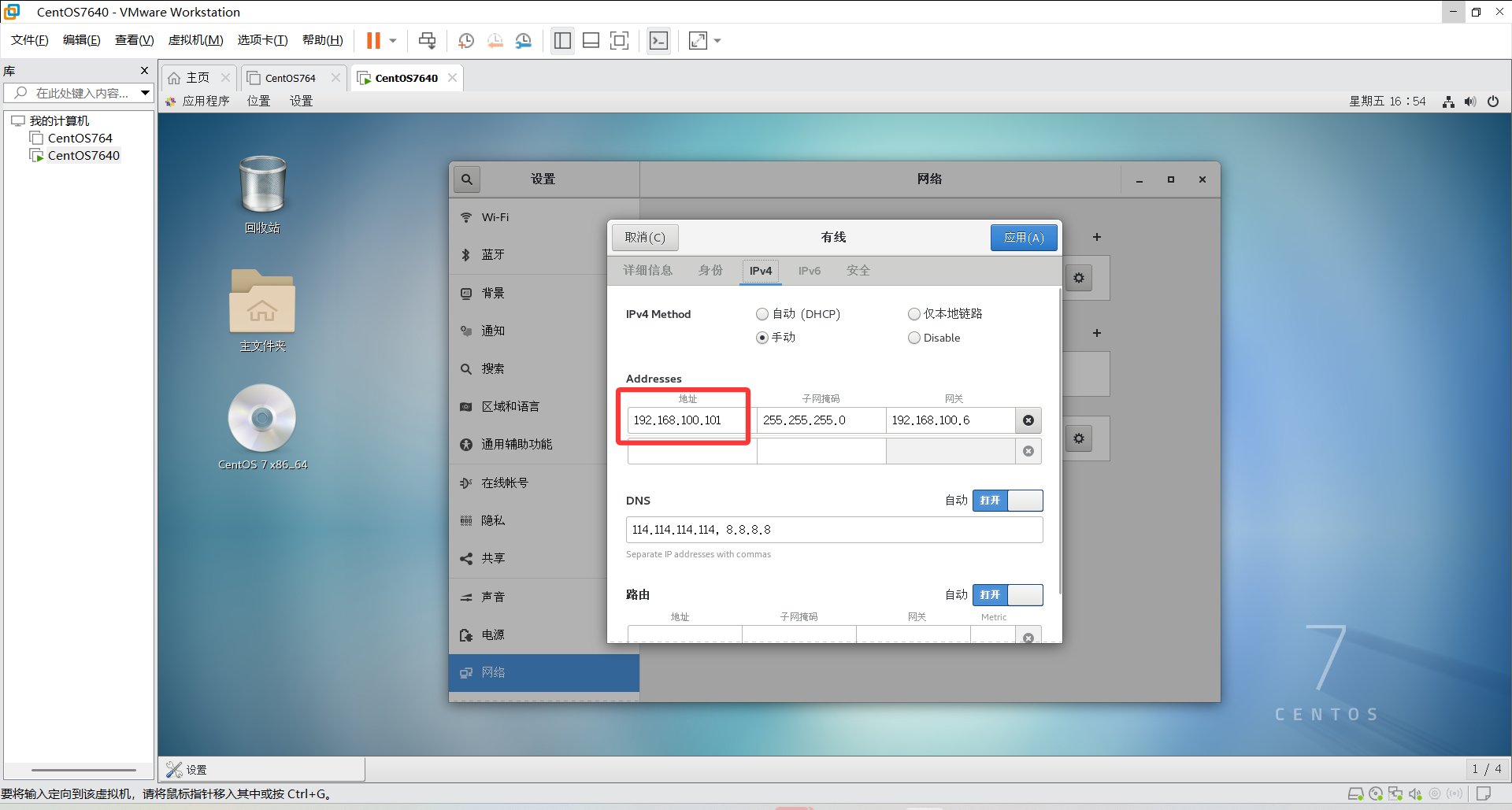Image resolution: width=1512 pixels, height=810 pixels.
Task: Enter full screen mode icon
Action: pyautogui.click(x=620, y=40)
